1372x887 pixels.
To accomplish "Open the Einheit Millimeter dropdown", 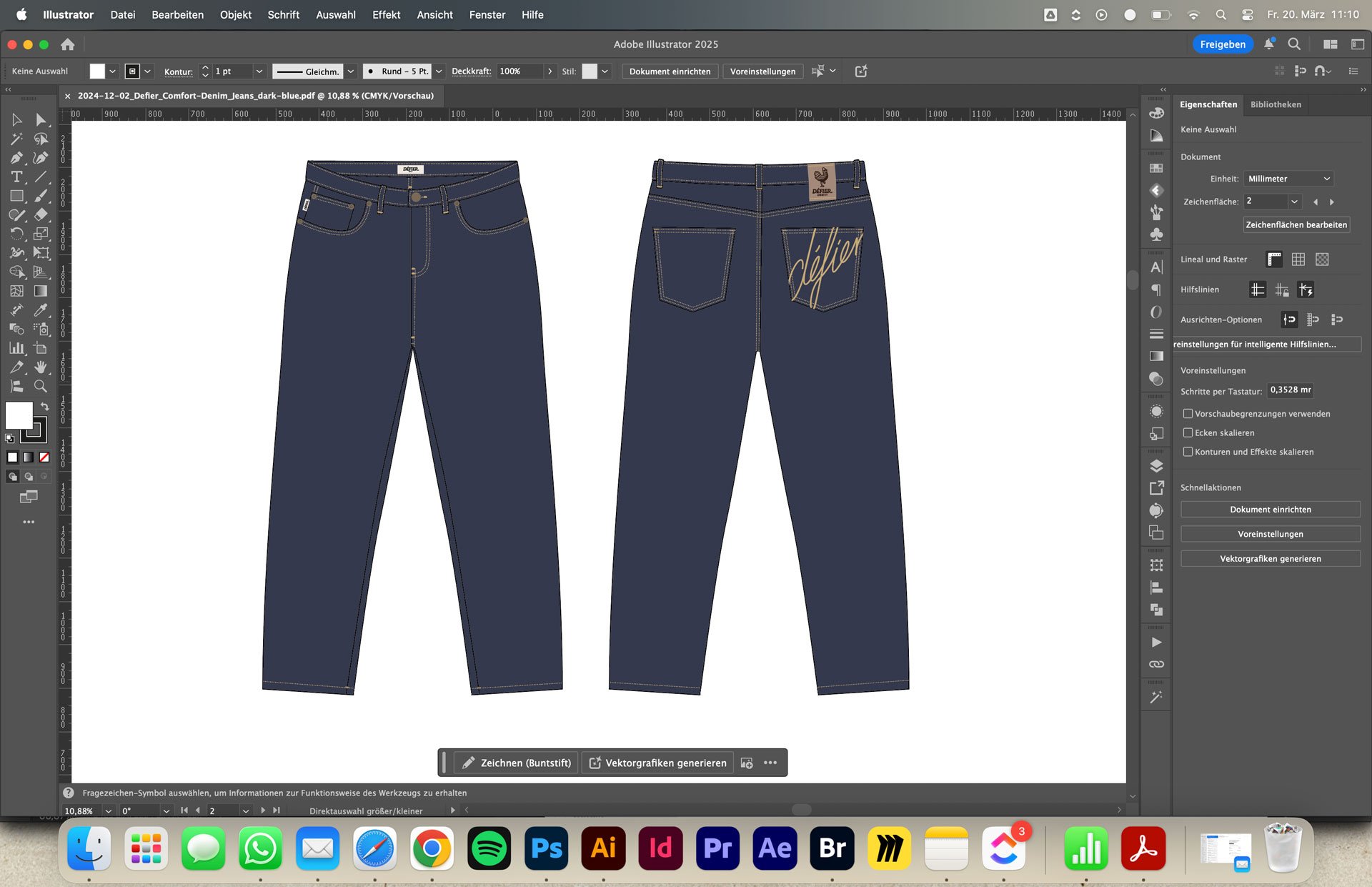I will pyautogui.click(x=1288, y=179).
